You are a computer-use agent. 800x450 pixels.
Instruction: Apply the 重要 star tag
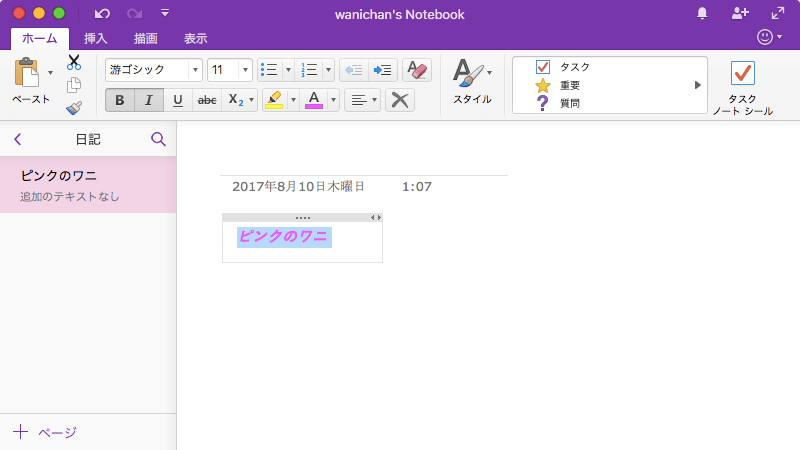[x=558, y=85]
